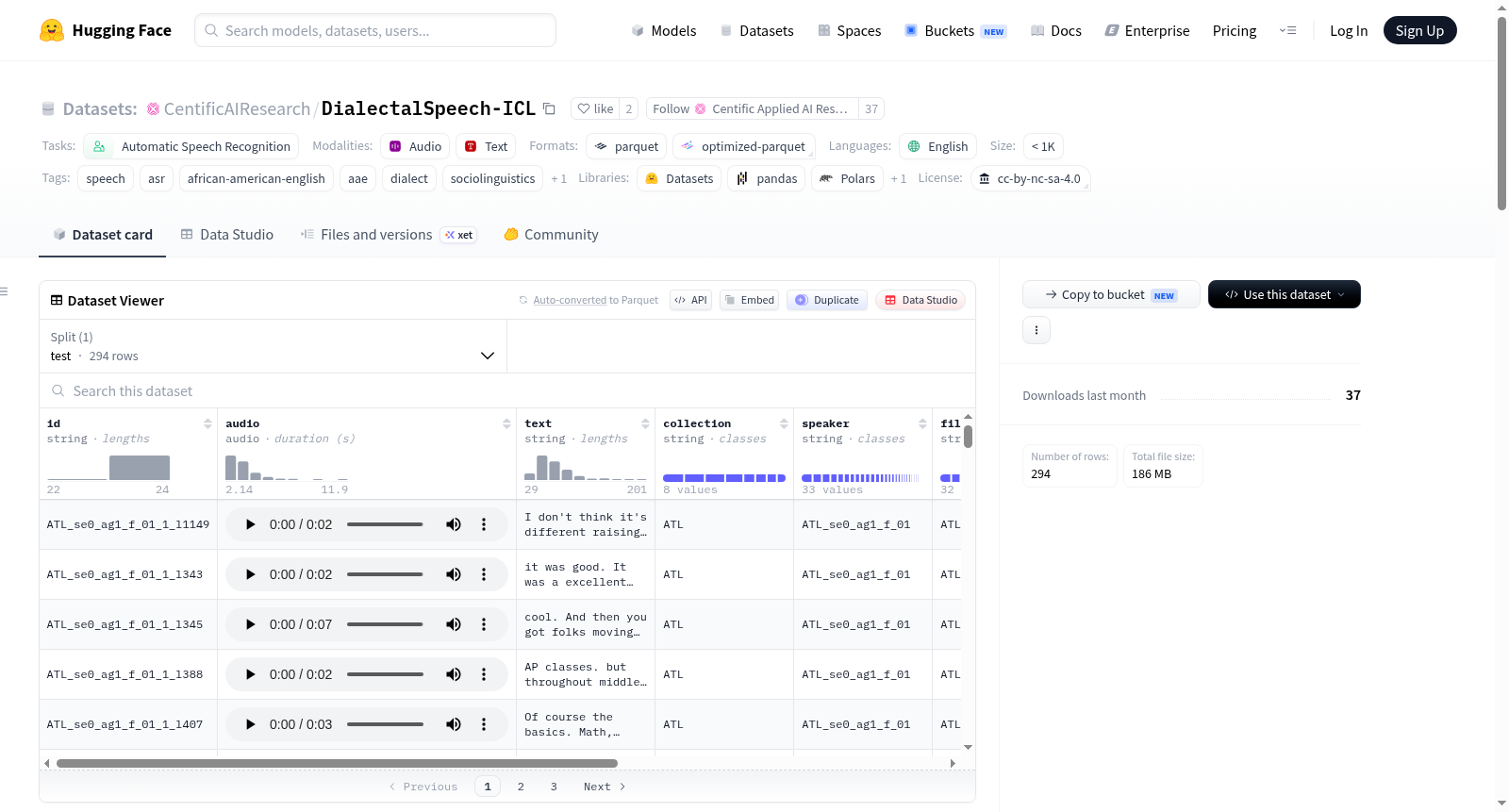Open audio options menu for row ATL_se0_ag1_f_01_1_1388

pos(484,674)
